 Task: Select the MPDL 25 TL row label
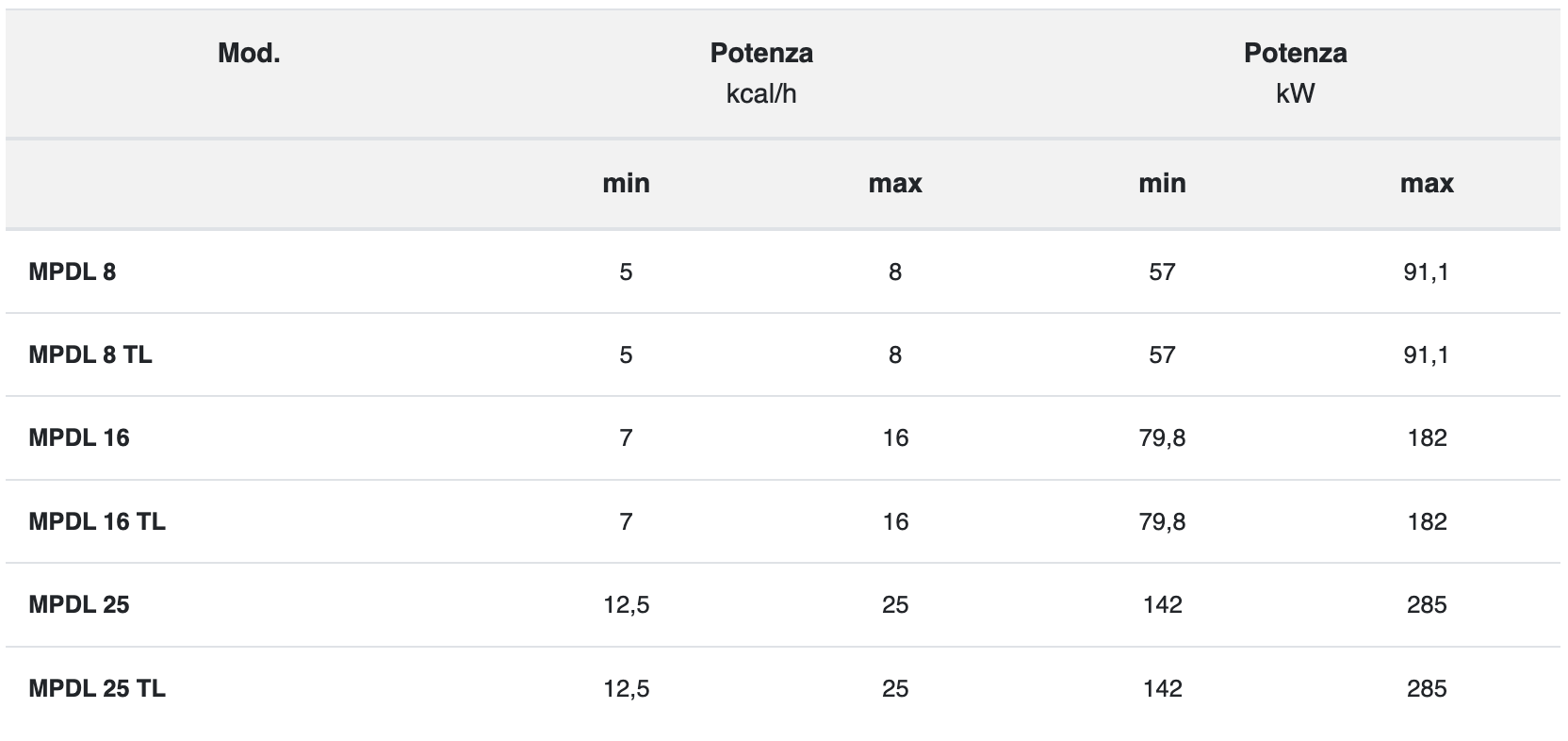click(97, 688)
